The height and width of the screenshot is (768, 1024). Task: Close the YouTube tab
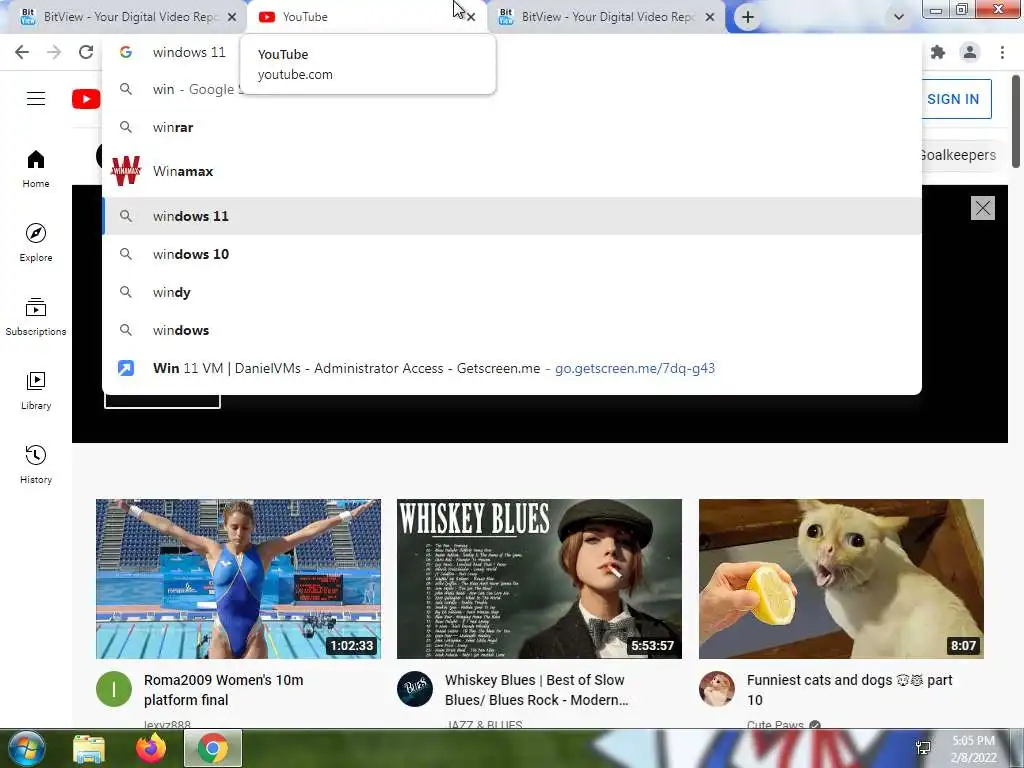(471, 17)
